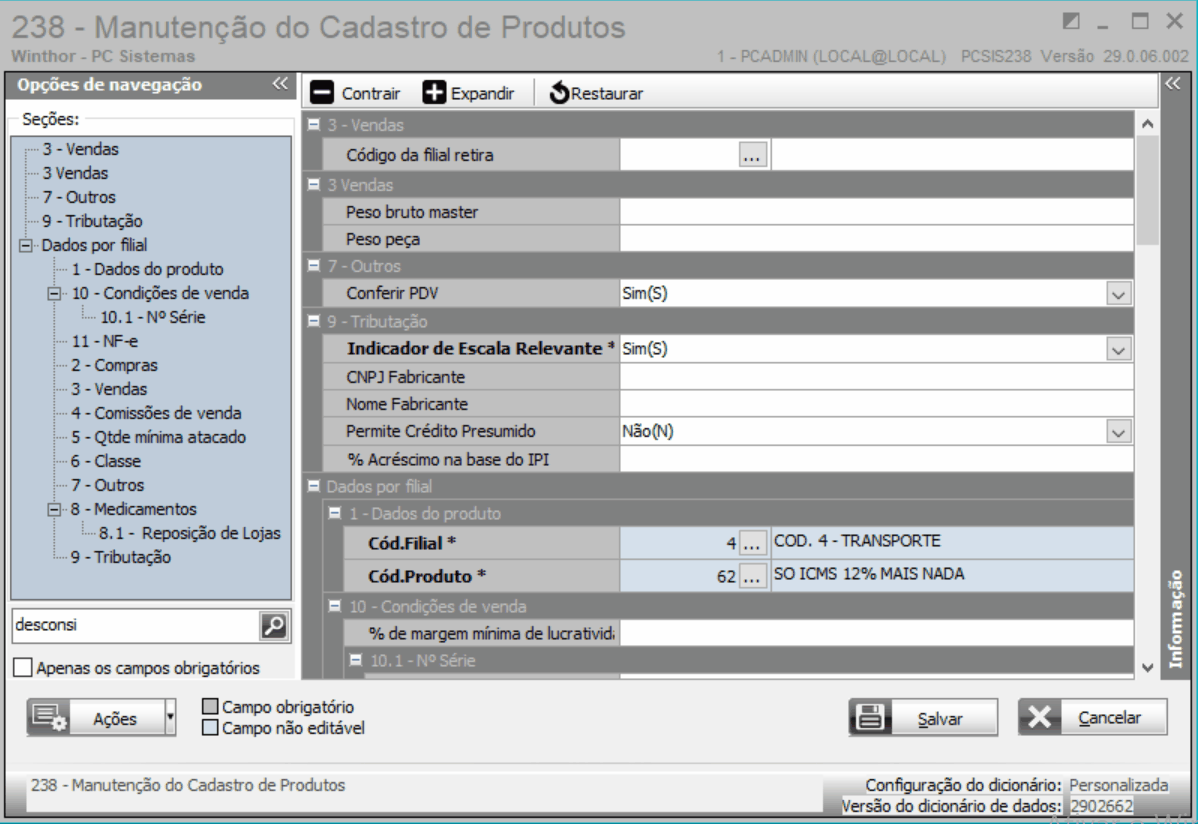The image size is (1198, 824).
Task: Click COD. 4 - TRANSPORTE description text
Action: pos(857,541)
